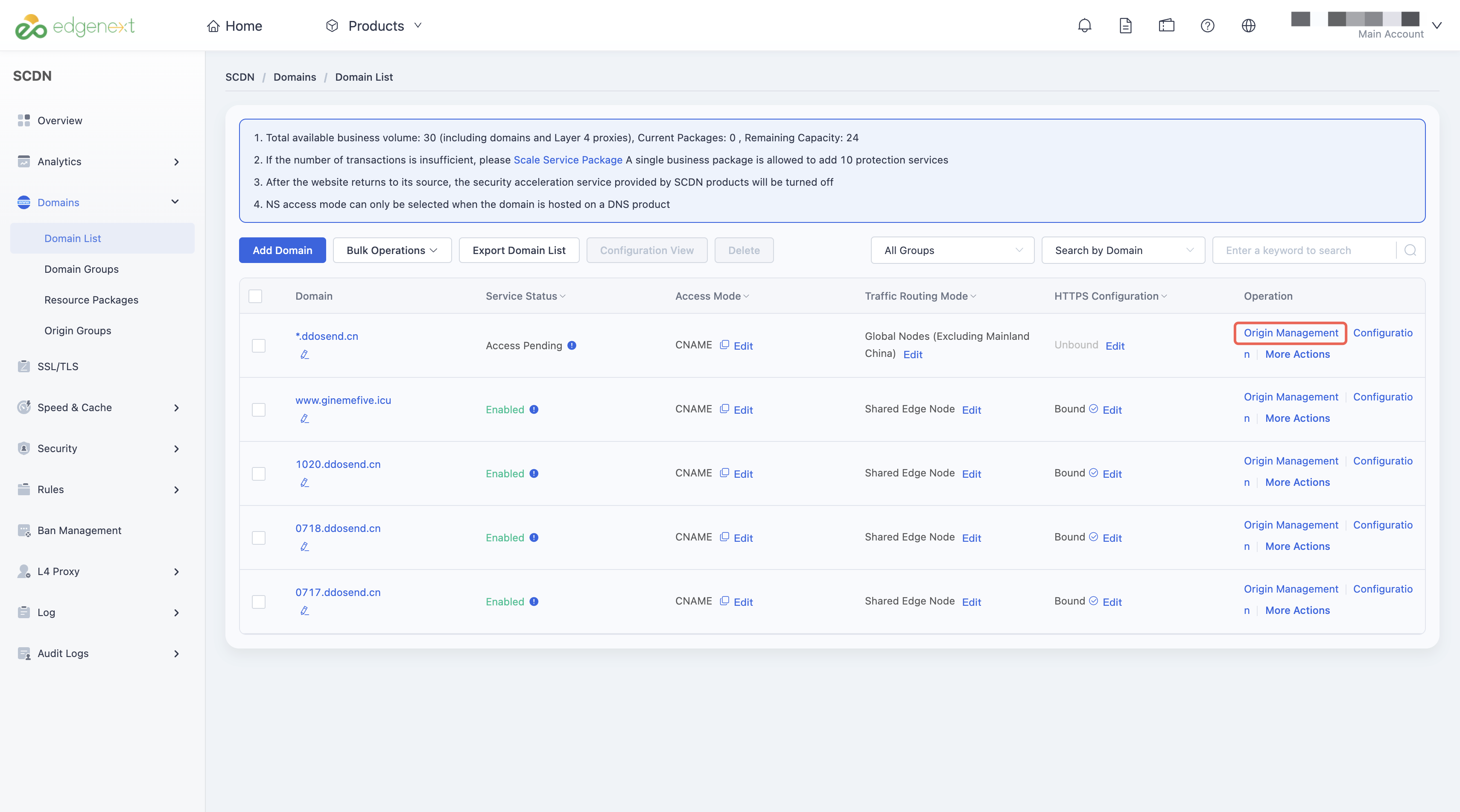Click the remark pencil icon under 1020.ddosend.cn
Screen dimensions: 1460x812
[304, 483]
